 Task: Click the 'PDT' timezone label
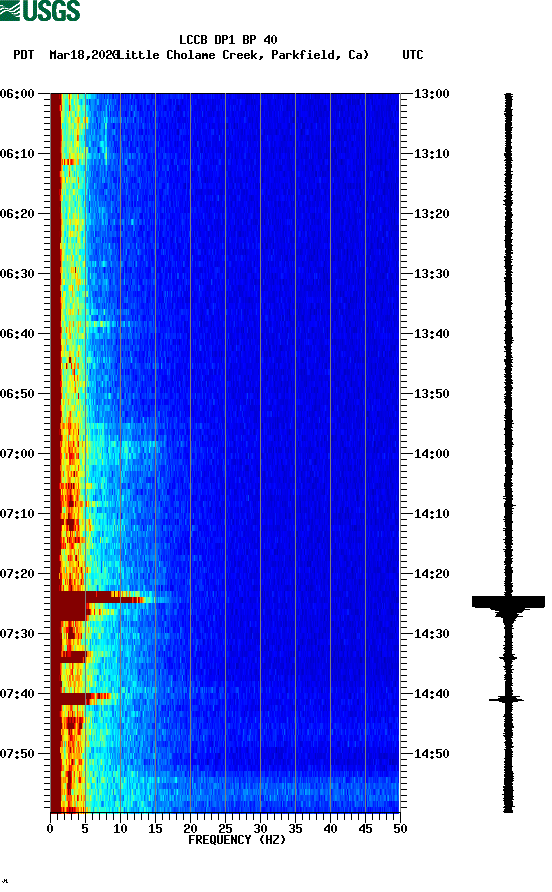pos(24,55)
